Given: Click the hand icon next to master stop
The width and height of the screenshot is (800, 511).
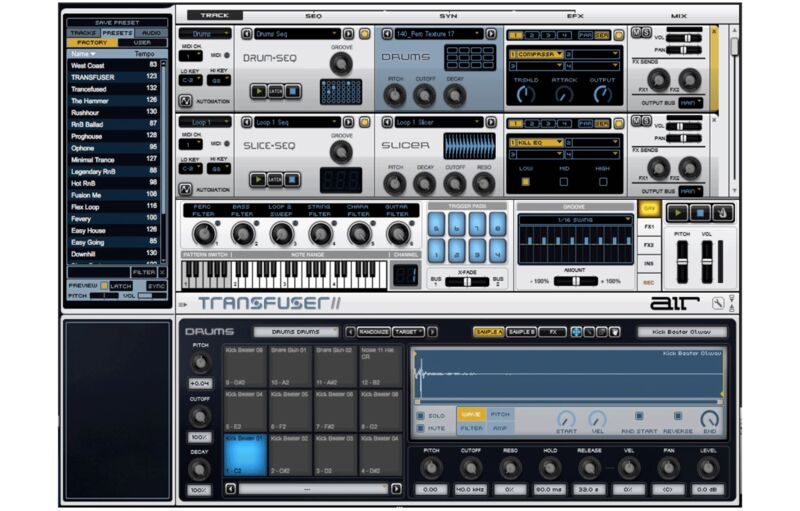Looking at the screenshot, I should 723,213.
